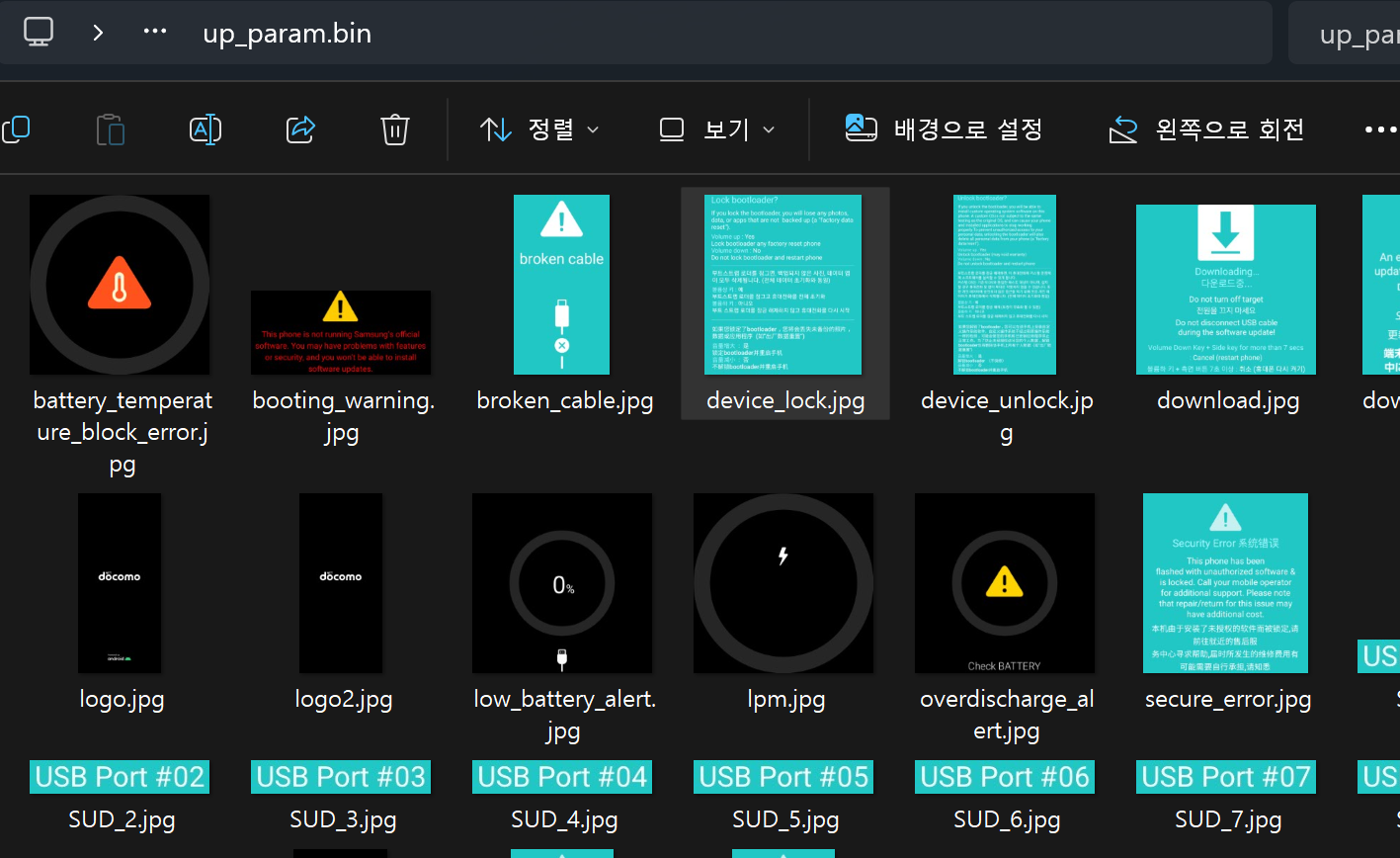
Task: Open the 보기 view dropdown
Action: (716, 129)
